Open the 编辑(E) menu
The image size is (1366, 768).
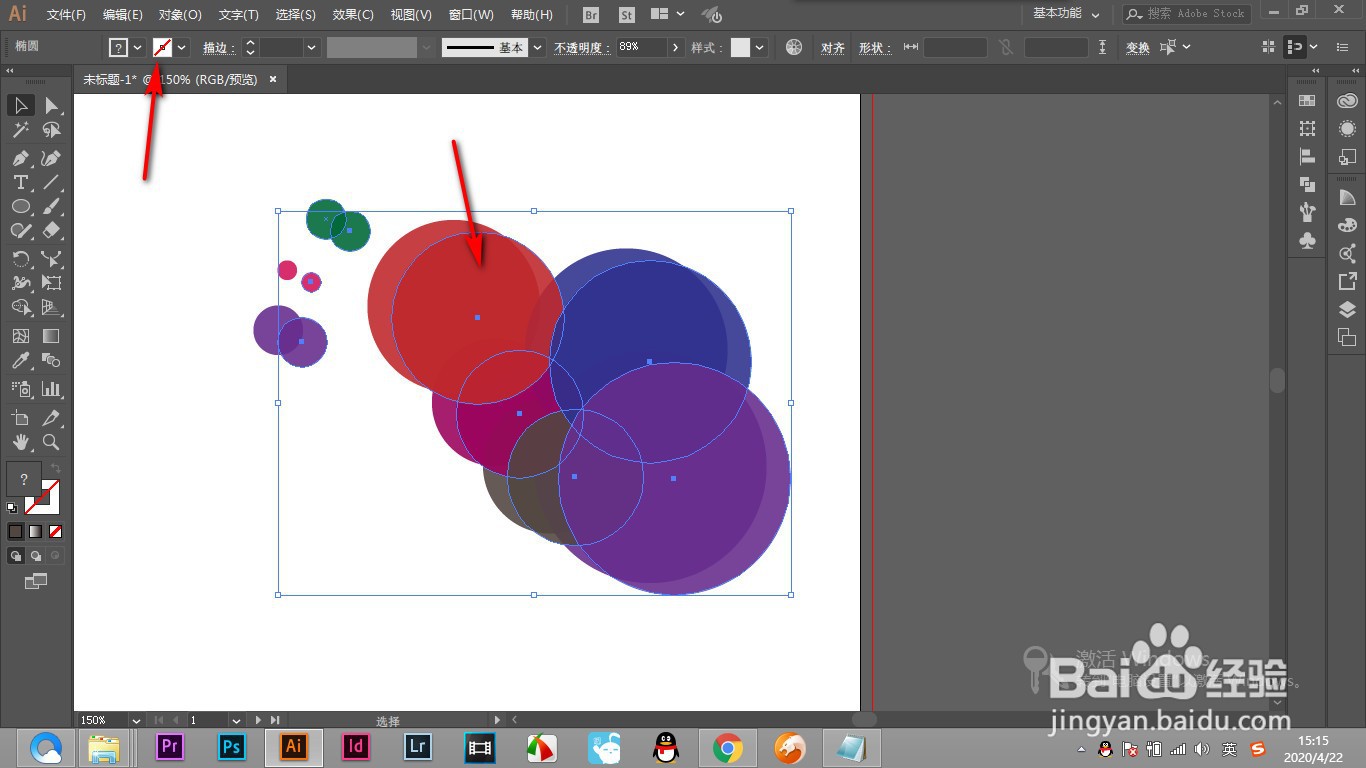click(x=123, y=15)
